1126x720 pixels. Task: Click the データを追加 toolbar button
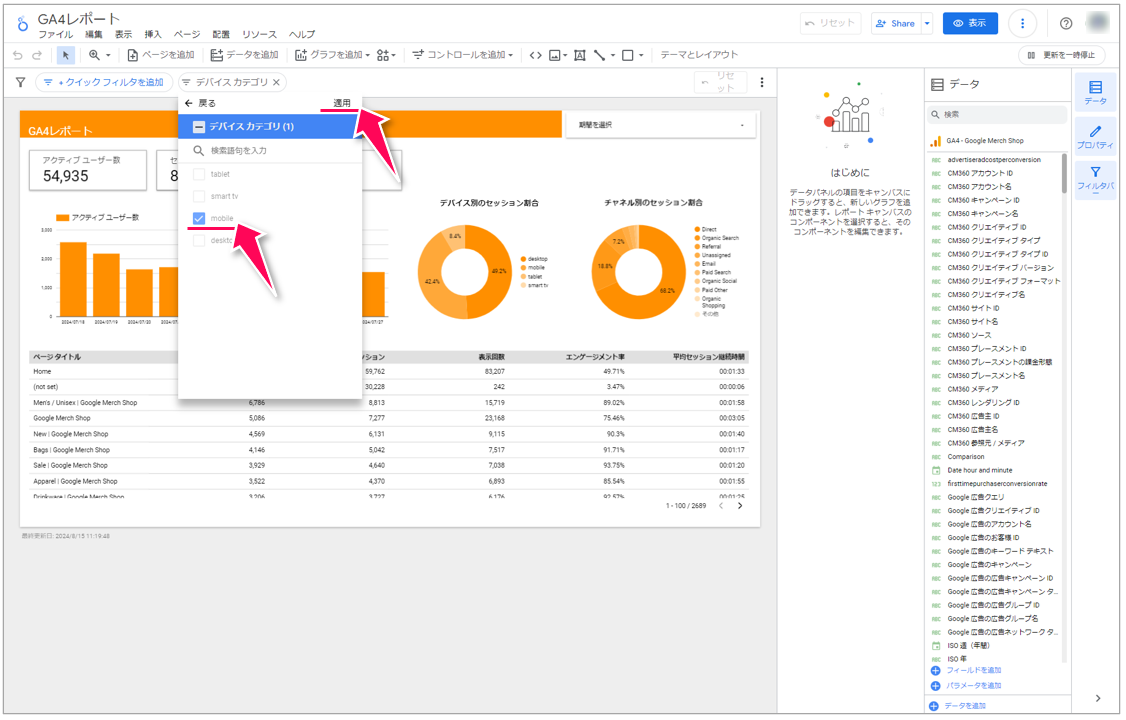click(244, 55)
